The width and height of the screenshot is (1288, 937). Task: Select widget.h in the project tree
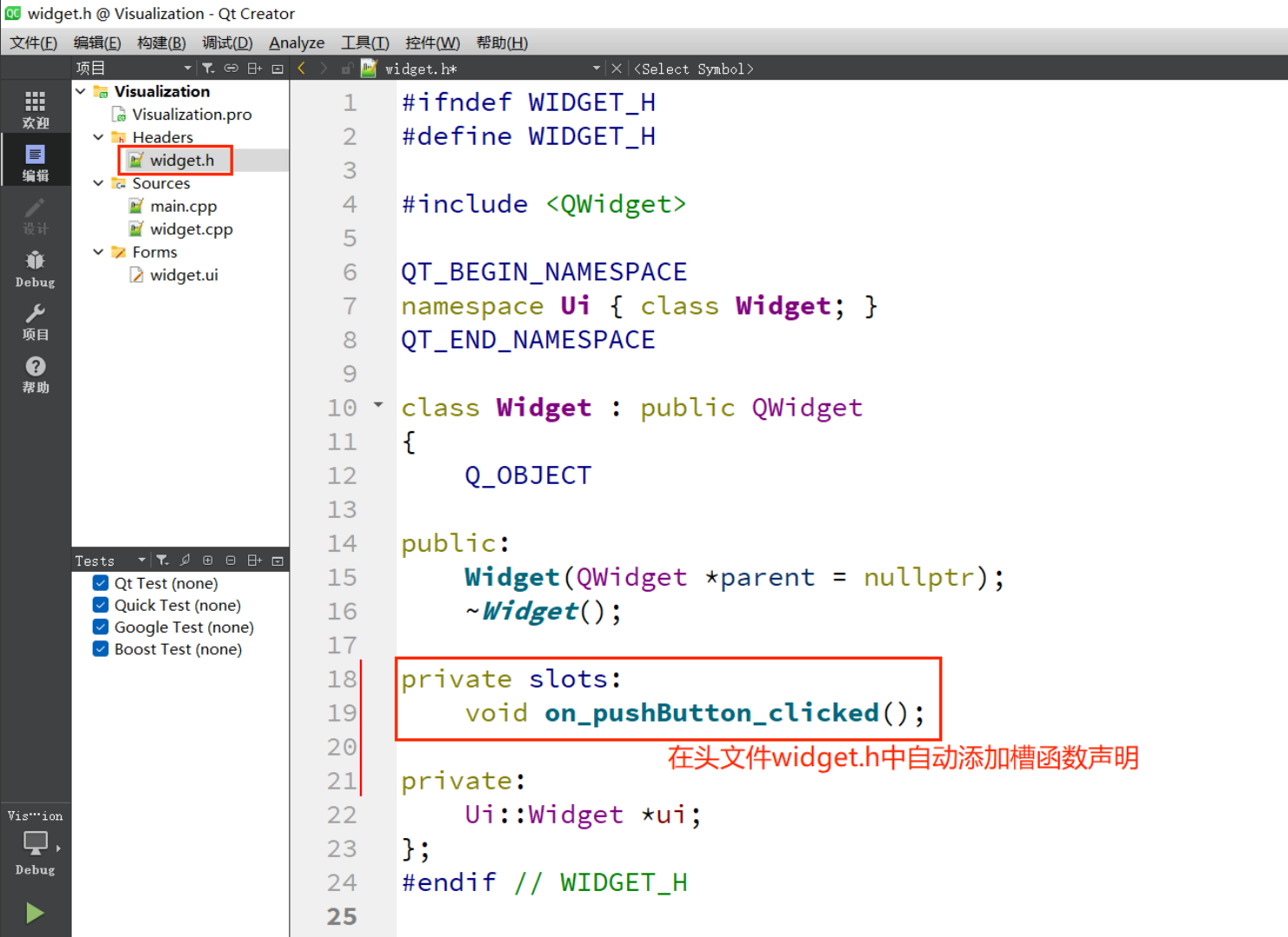click(182, 161)
